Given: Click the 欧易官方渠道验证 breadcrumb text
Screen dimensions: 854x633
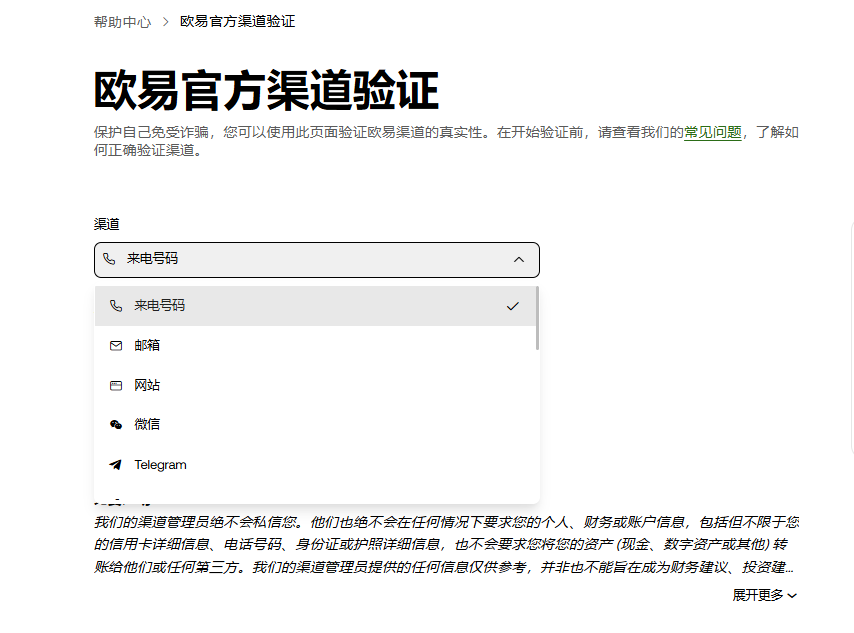Looking at the screenshot, I should [237, 21].
